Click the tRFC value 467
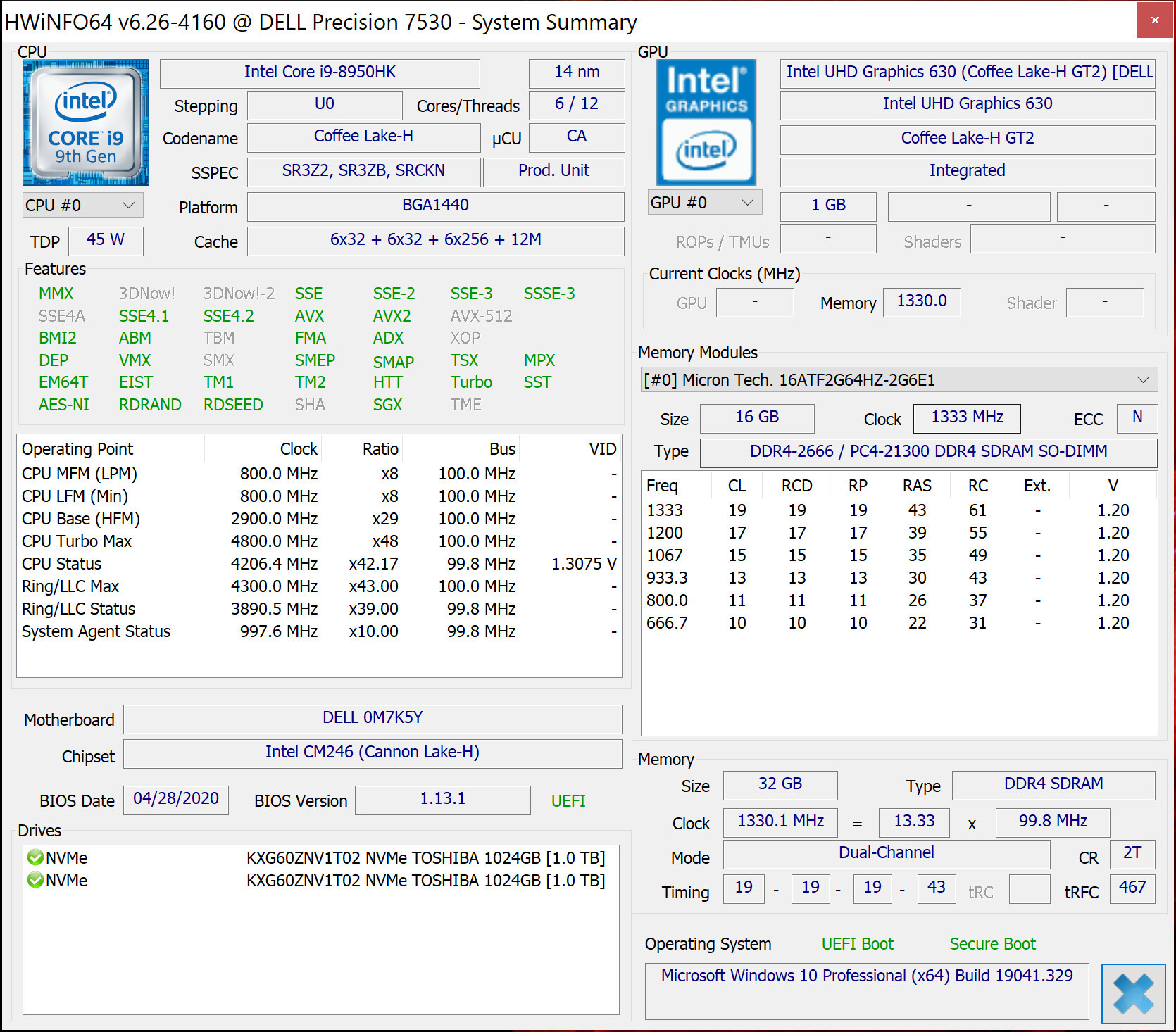The width and height of the screenshot is (1176, 1032). pyautogui.click(x=1132, y=888)
